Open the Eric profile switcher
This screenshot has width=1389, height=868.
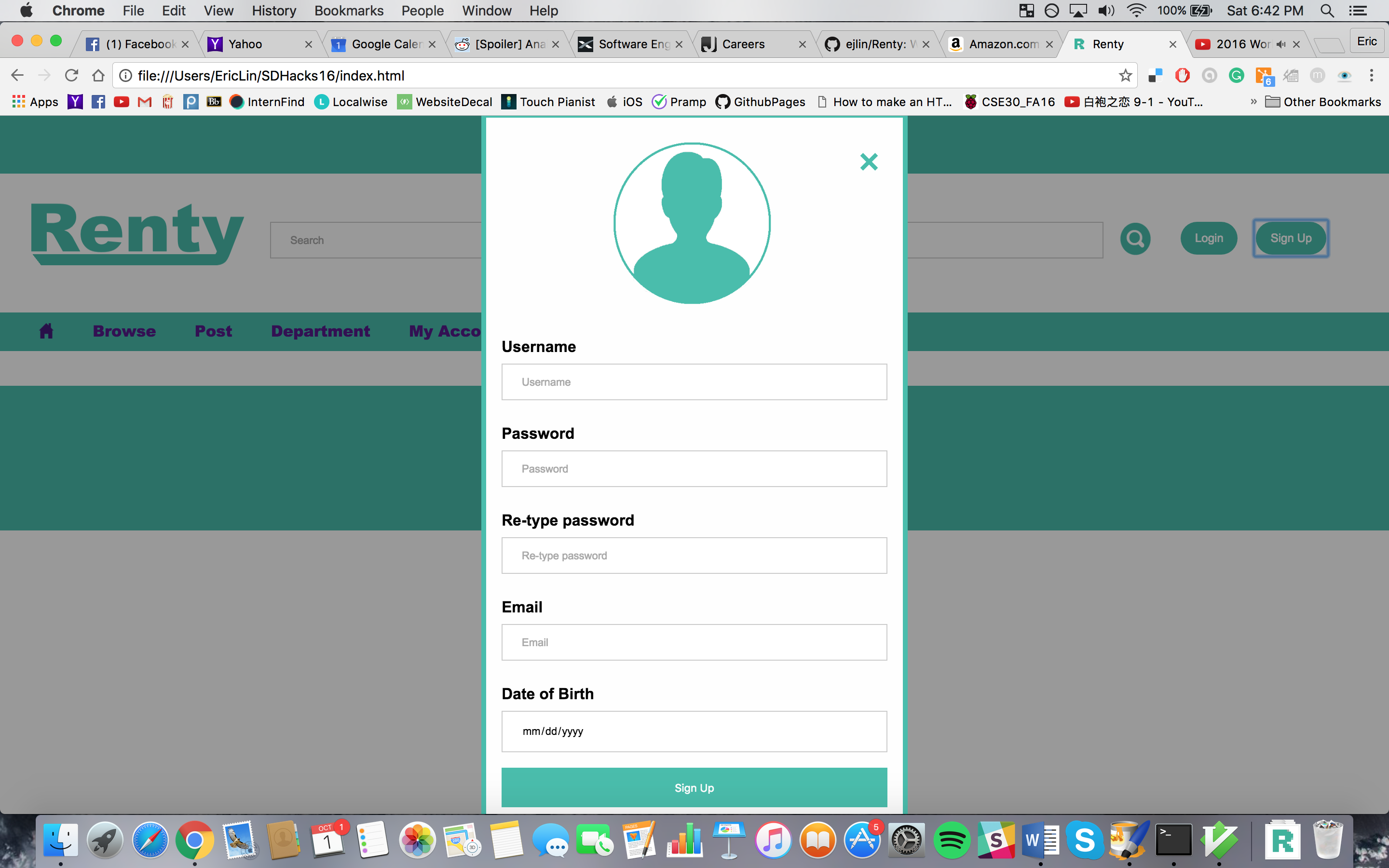point(1366,42)
